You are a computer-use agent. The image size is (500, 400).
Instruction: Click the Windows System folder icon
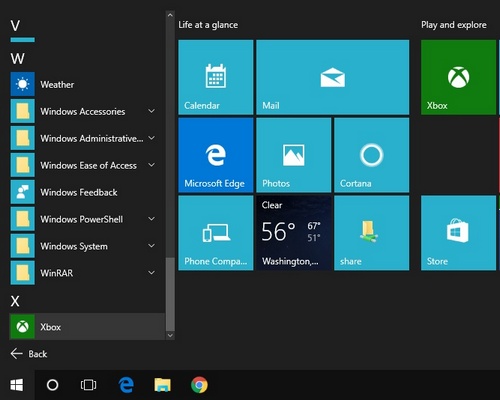[x=22, y=246]
